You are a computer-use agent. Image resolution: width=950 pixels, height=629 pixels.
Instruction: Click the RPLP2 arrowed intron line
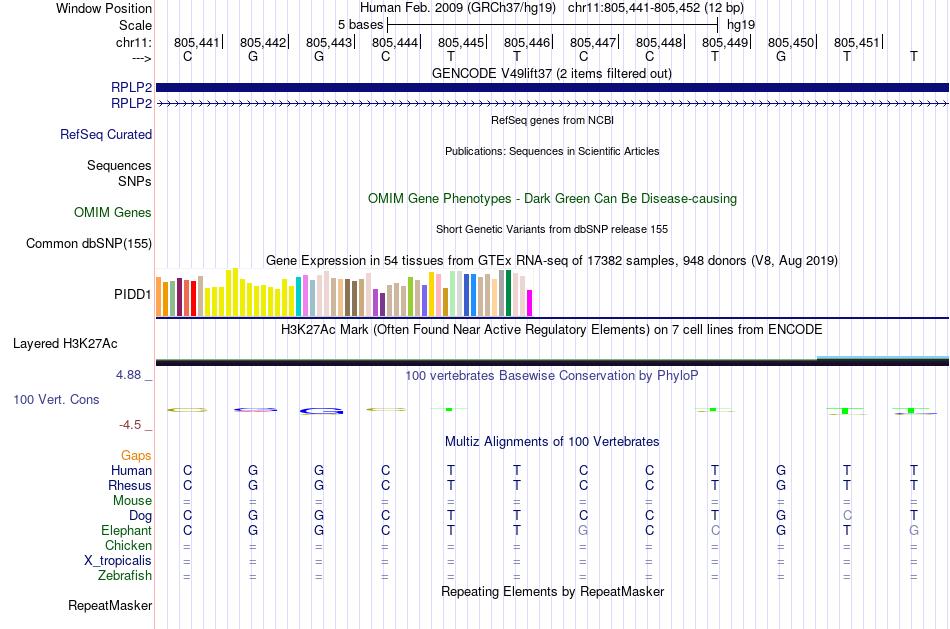click(552, 104)
